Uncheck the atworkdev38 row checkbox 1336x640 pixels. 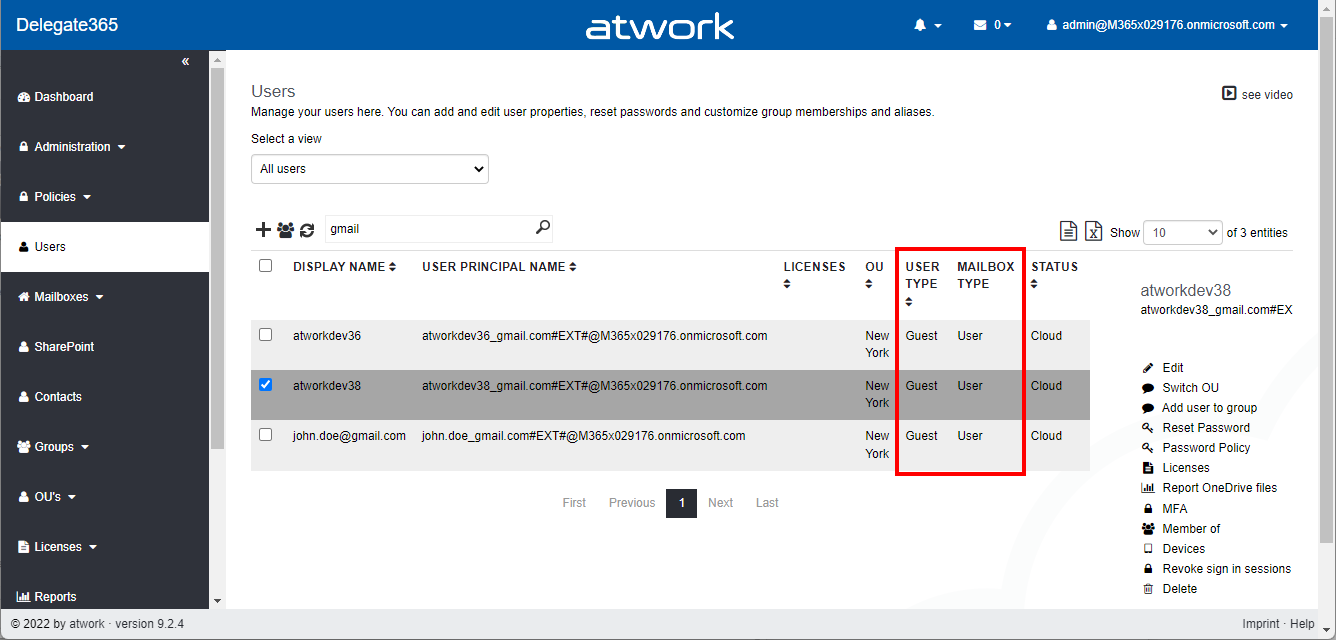[265, 385]
